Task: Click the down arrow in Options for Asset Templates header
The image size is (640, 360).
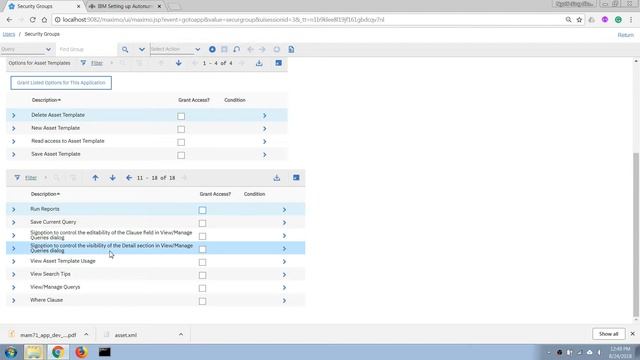Action: [178, 63]
